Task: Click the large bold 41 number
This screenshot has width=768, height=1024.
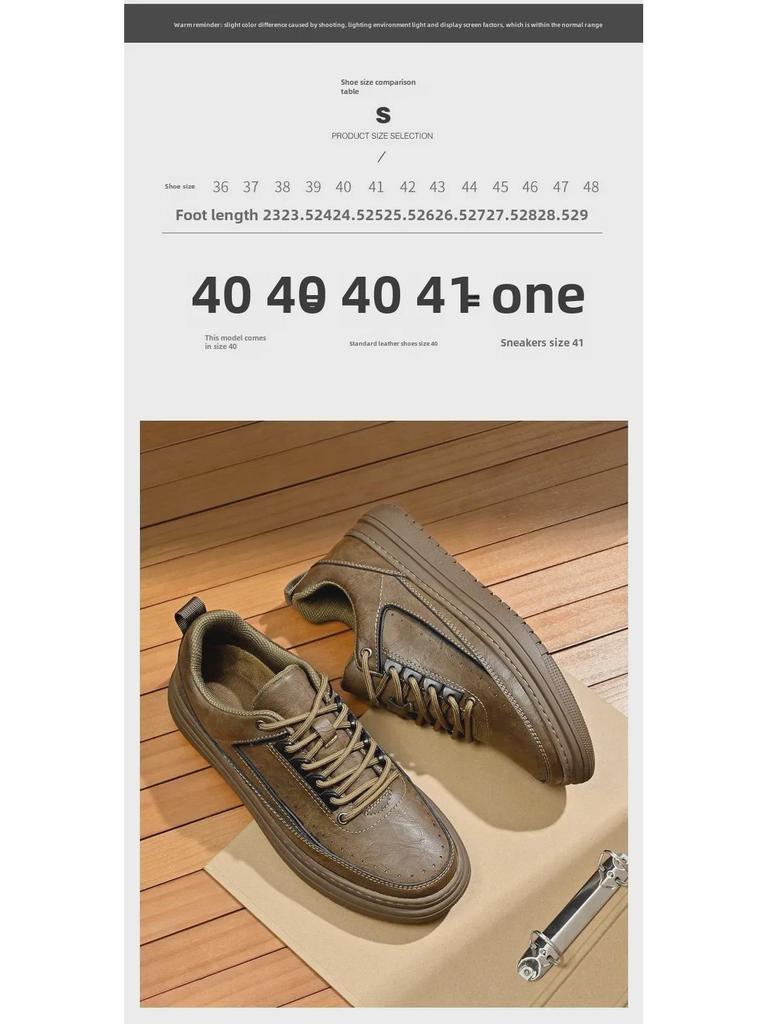Action: pyautogui.click(x=448, y=296)
